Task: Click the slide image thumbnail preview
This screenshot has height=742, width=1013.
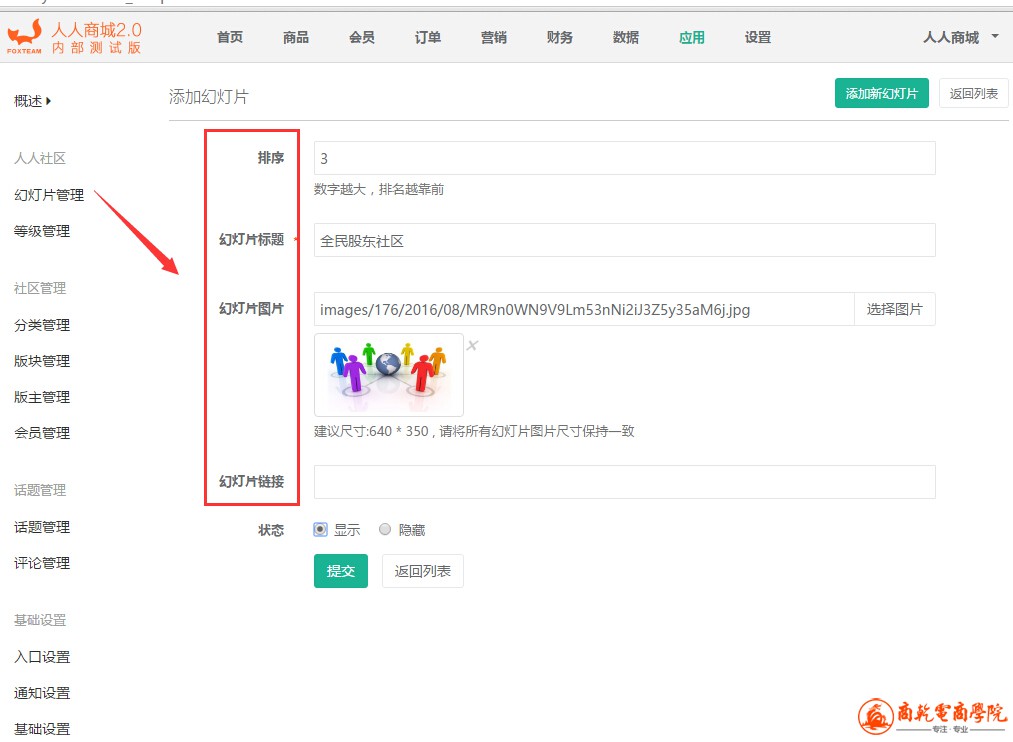Action: click(x=388, y=374)
